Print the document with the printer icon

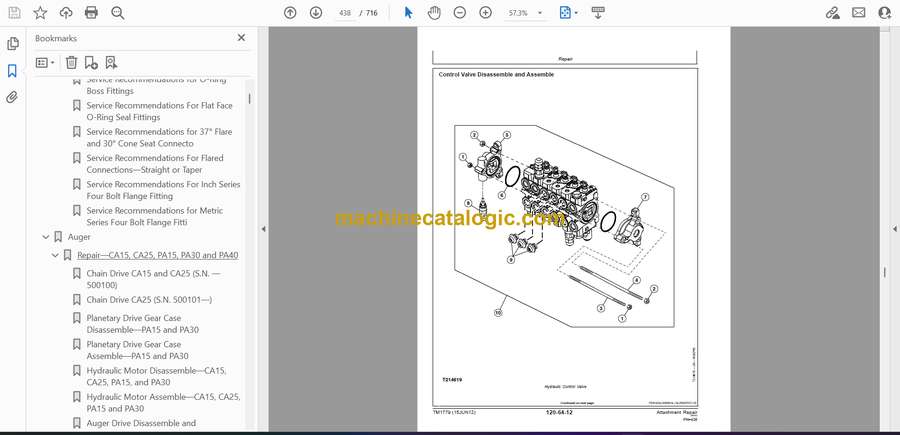click(x=91, y=13)
